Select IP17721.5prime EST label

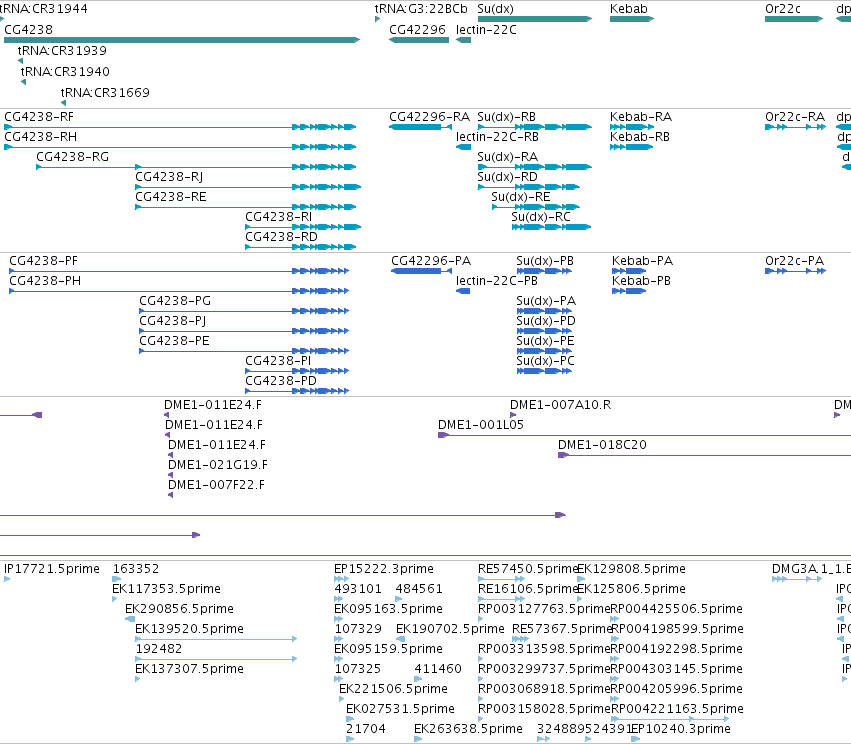tap(52, 569)
